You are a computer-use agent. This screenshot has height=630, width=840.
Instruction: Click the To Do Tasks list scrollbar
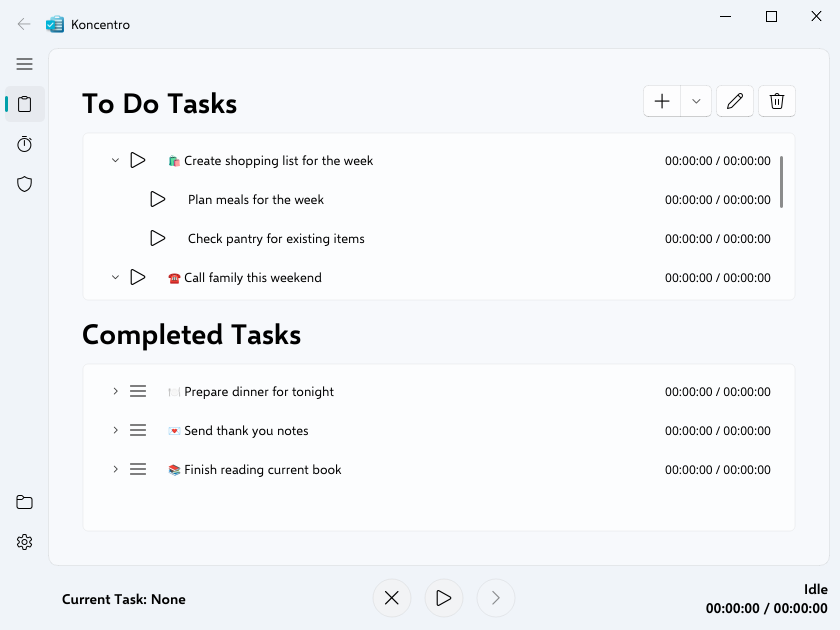pyautogui.click(x=782, y=182)
